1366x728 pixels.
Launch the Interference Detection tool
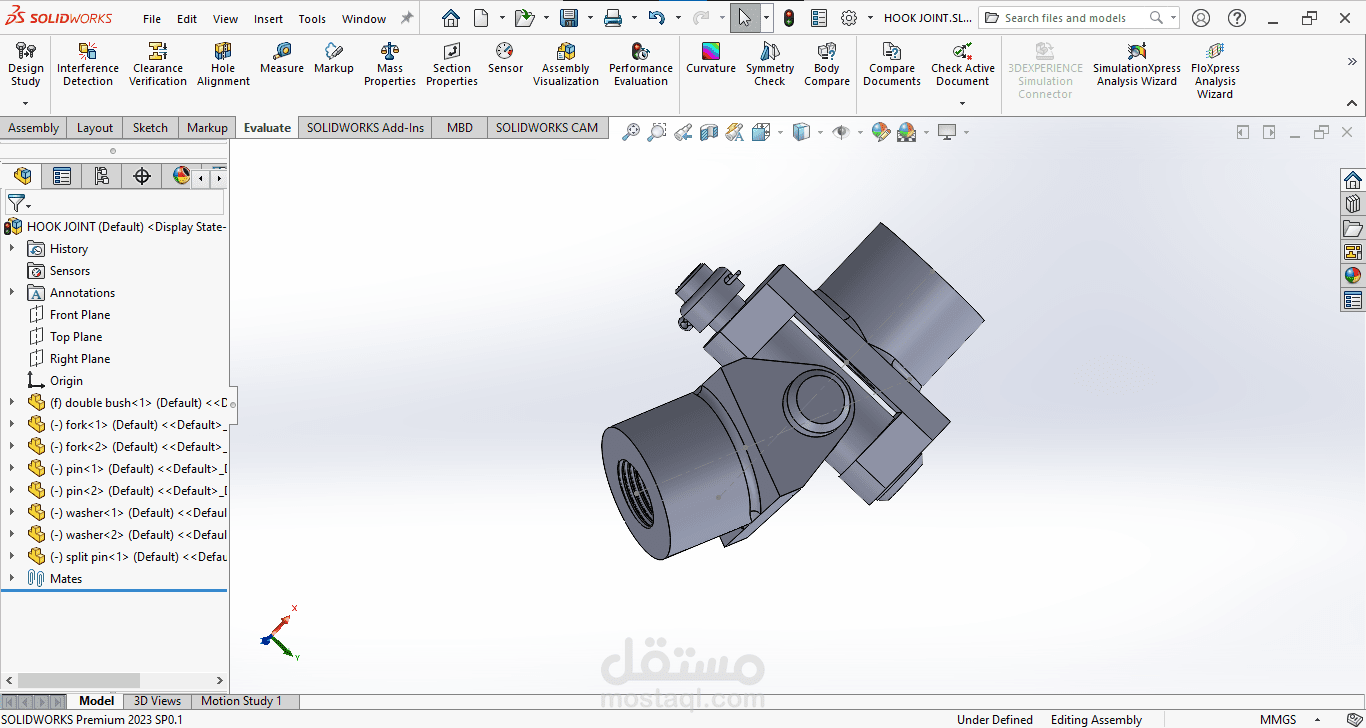point(88,64)
